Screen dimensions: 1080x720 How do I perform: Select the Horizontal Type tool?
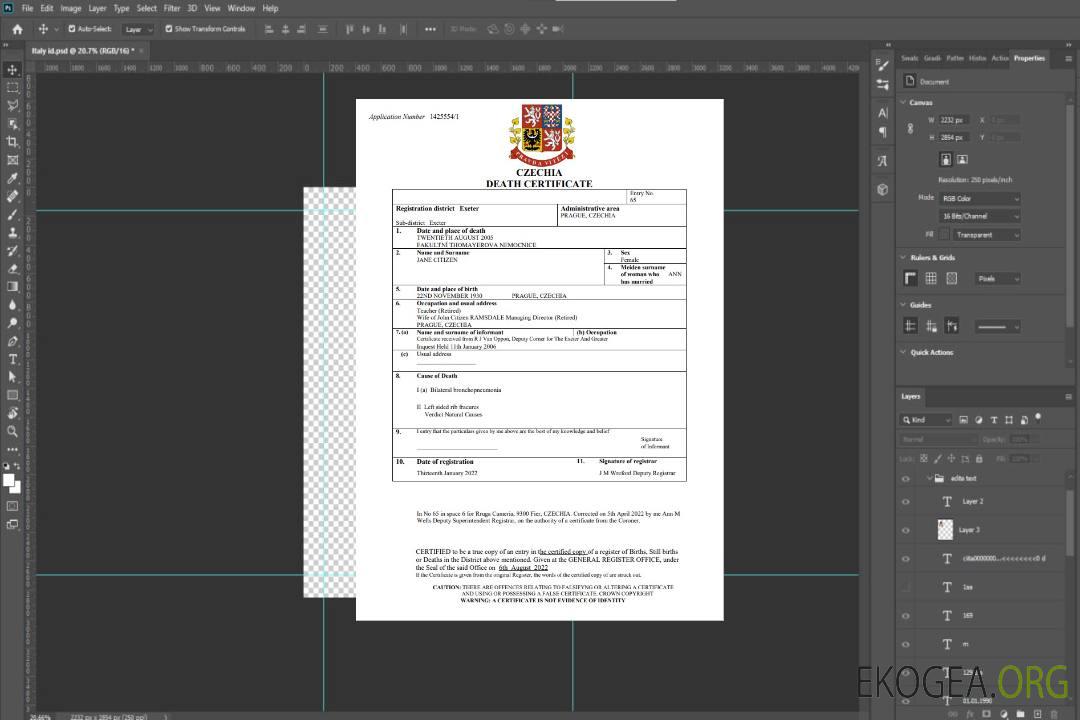point(12,359)
